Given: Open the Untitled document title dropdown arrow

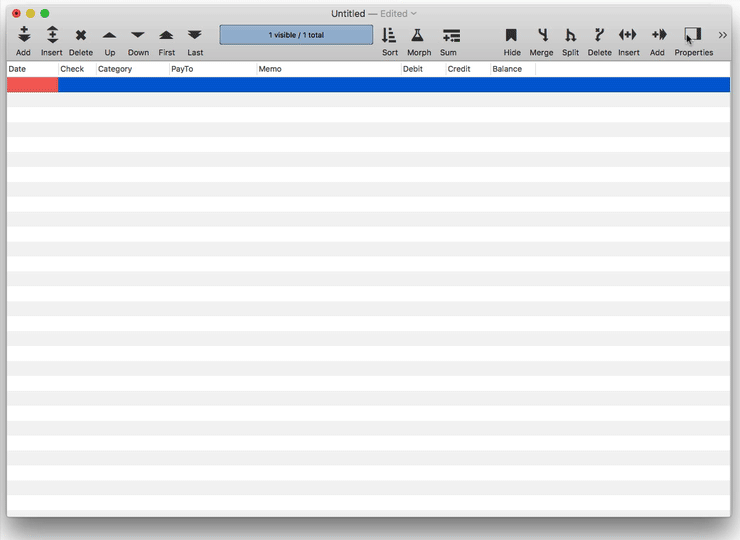Looking at the screenshot, I should click(413, 14).
